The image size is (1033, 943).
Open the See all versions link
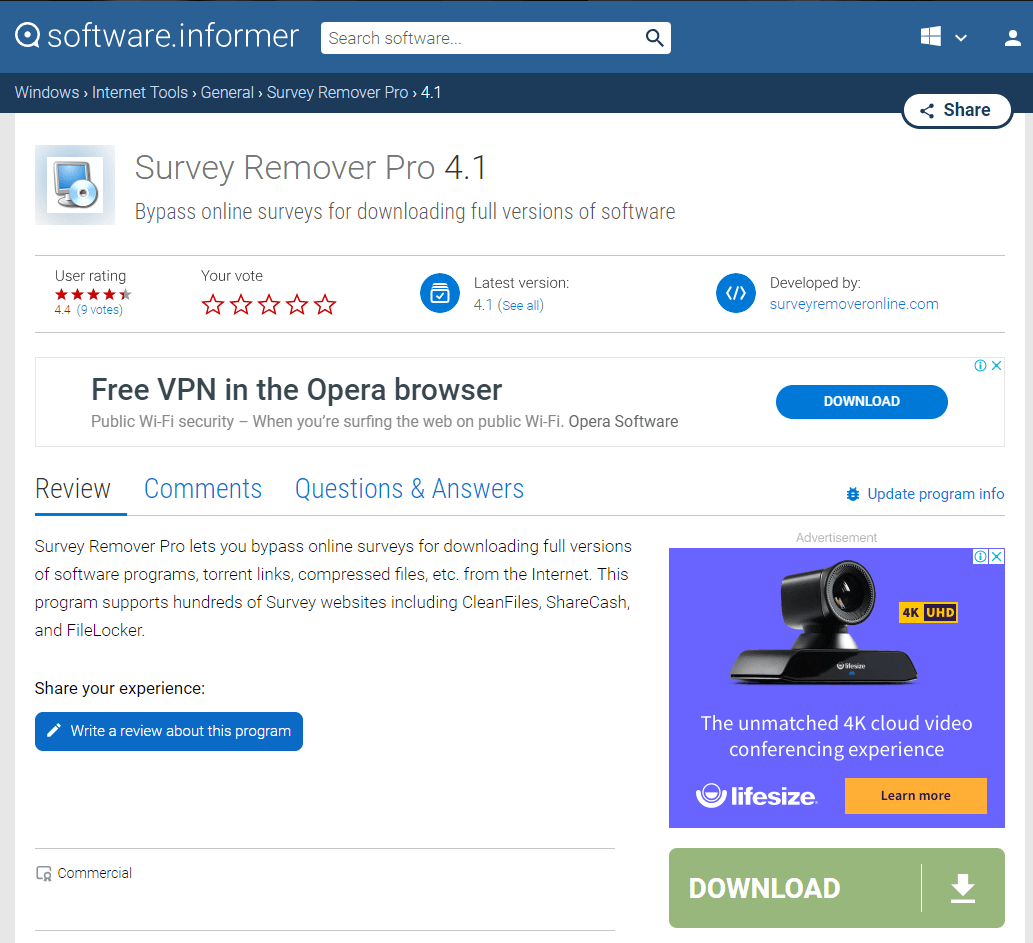click(x=521, y=306)
